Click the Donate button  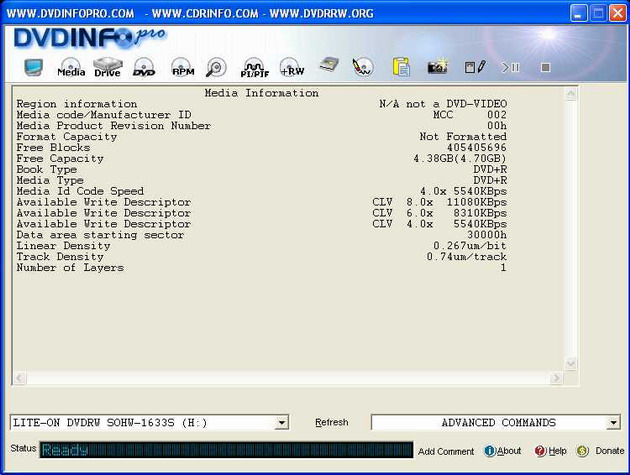[x=600, y=451]
